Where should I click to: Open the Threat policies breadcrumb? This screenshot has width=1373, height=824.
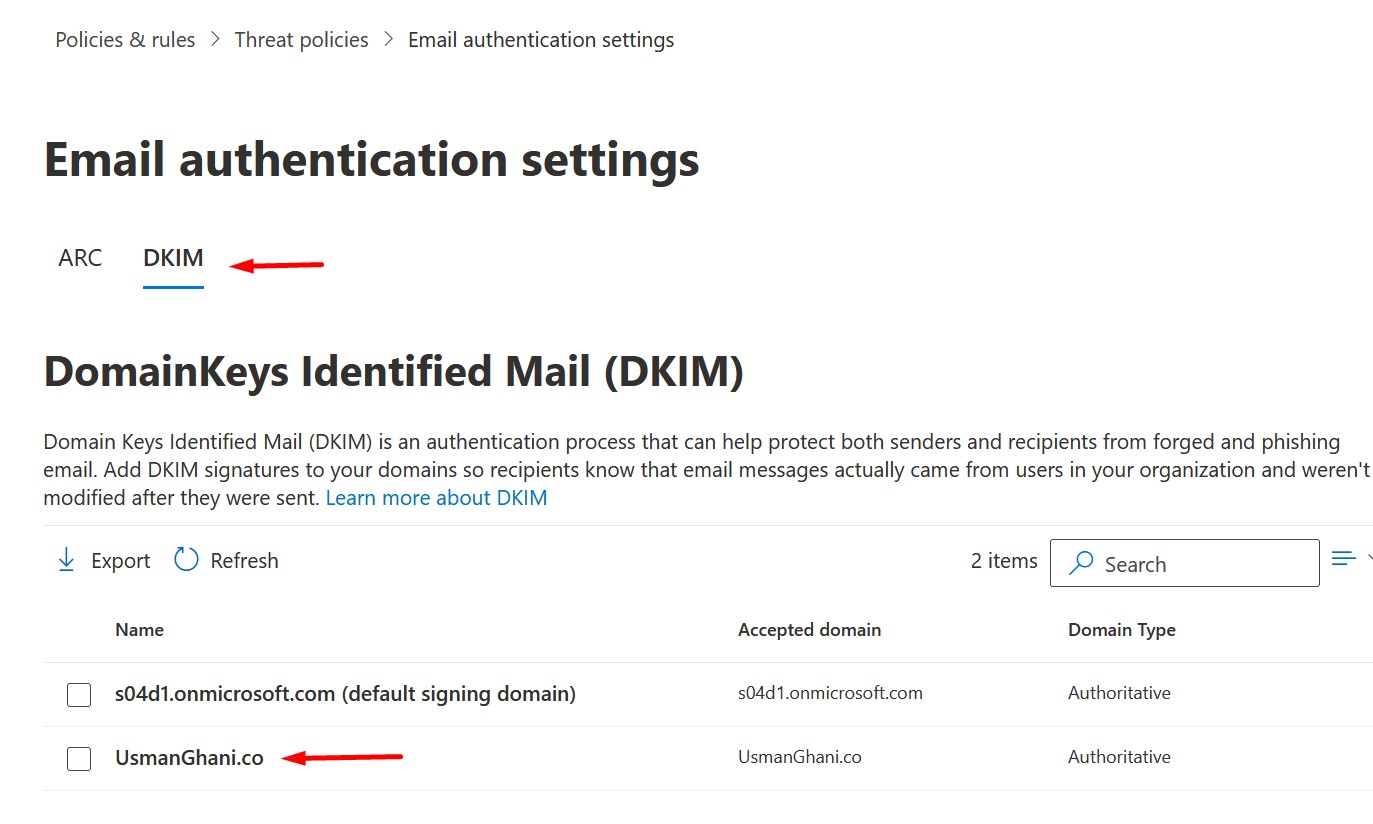pyautogui.click(x=301, y=39)
